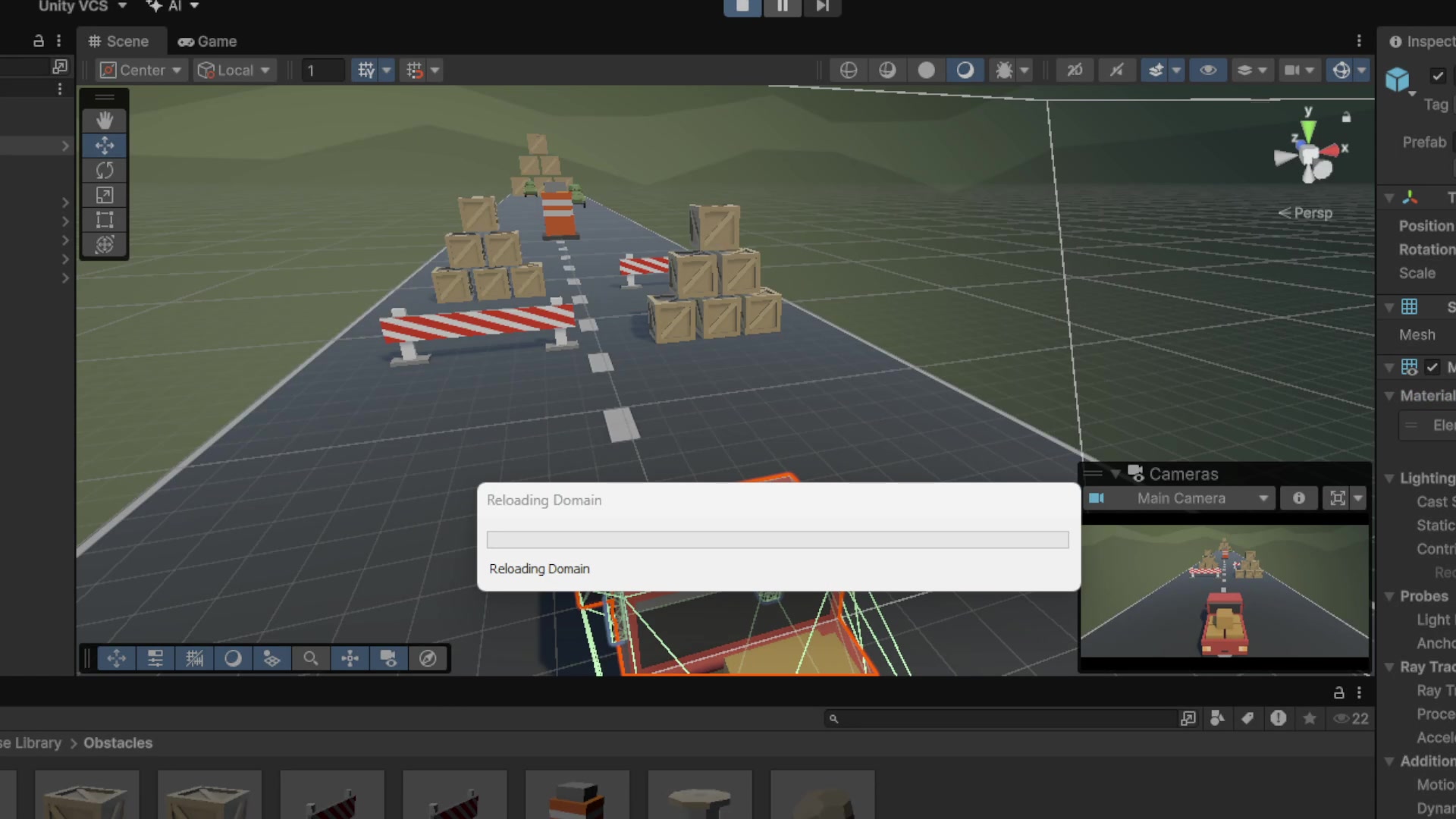Click the scene view orientation gizmo
The image size is (1456, 819).
(x=1310, y=155)
